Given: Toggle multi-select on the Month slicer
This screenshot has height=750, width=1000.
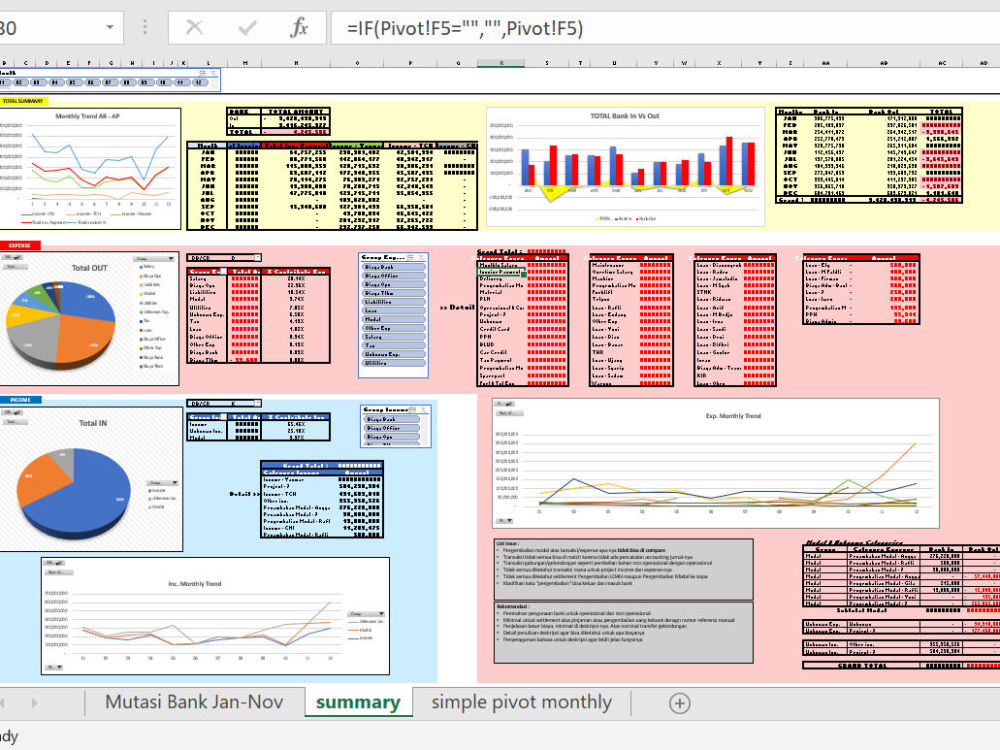Looking at the screenshot, I should pos(202,73).
